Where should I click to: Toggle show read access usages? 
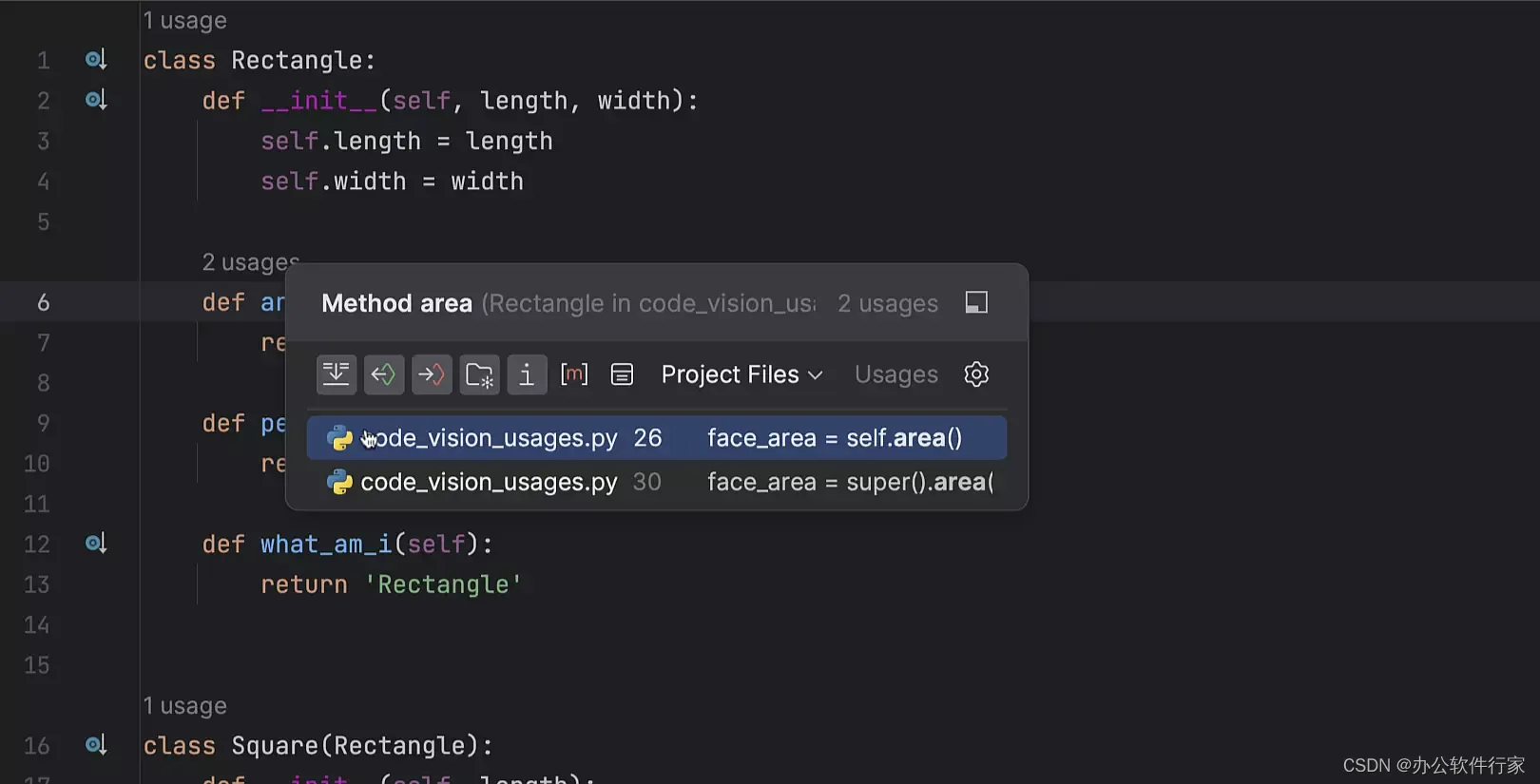click(384, 374)
